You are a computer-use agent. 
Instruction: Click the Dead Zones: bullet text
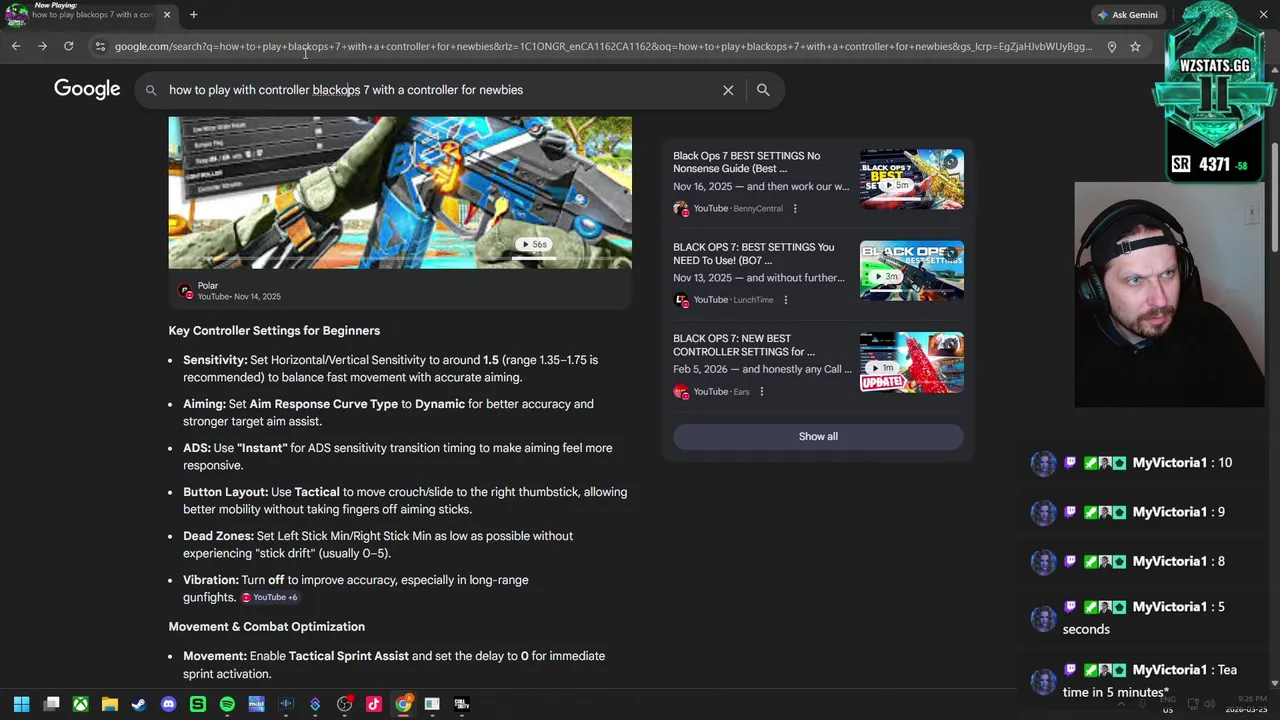tap(378, 544)
